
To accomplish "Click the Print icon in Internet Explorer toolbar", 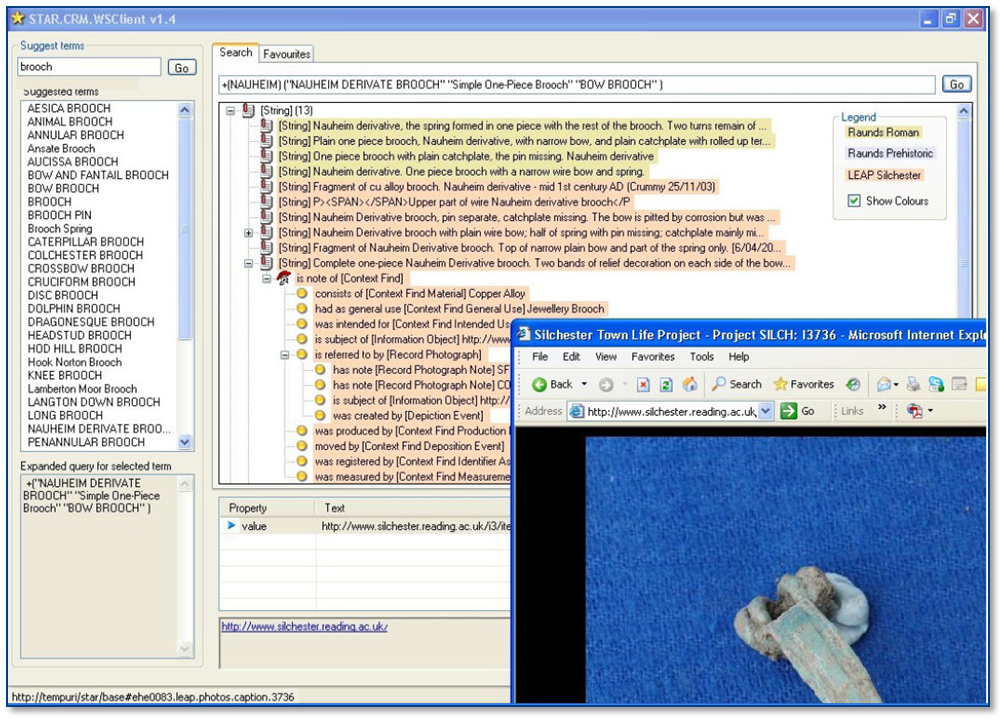I will pos(913,384).
